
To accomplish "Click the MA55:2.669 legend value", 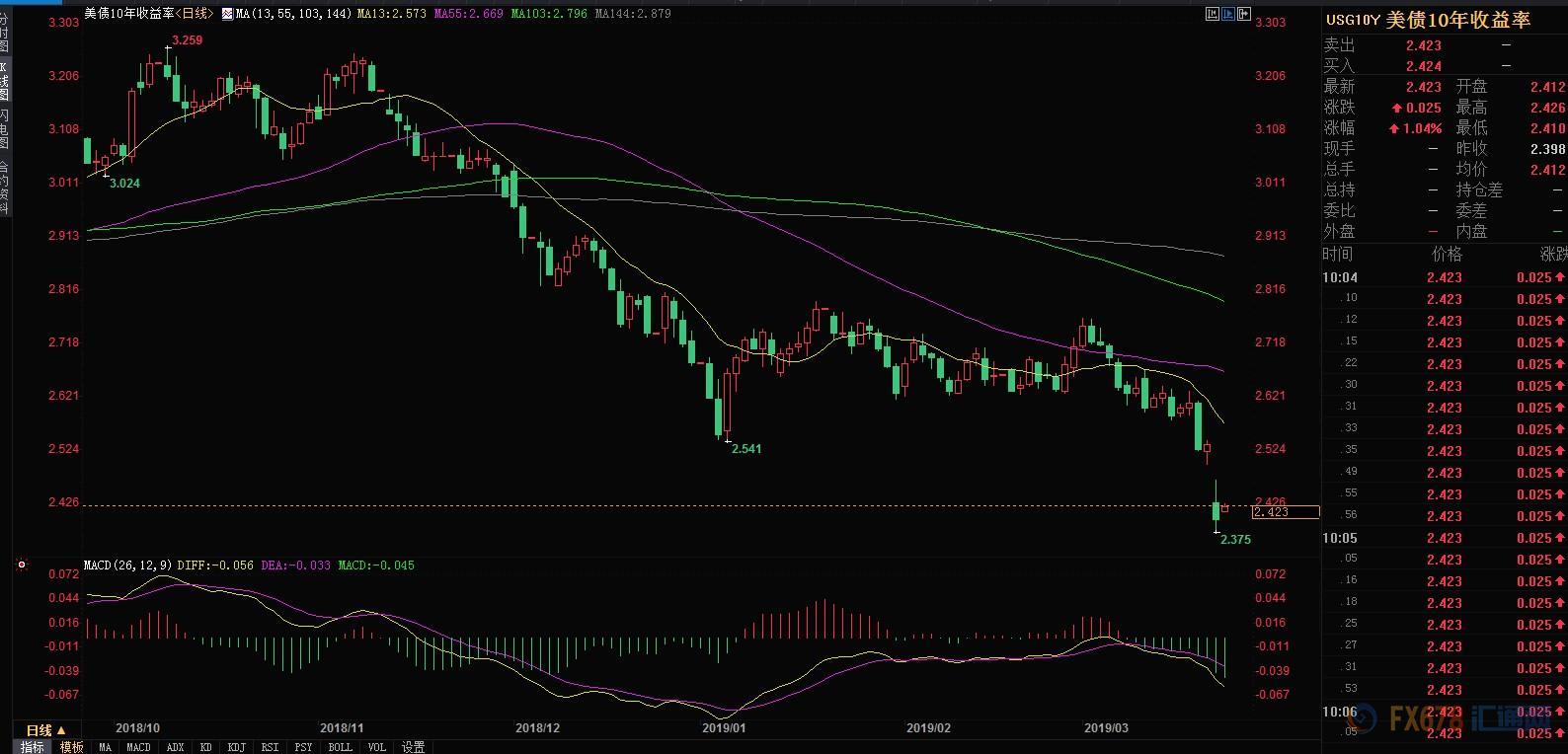I will 469,14.
